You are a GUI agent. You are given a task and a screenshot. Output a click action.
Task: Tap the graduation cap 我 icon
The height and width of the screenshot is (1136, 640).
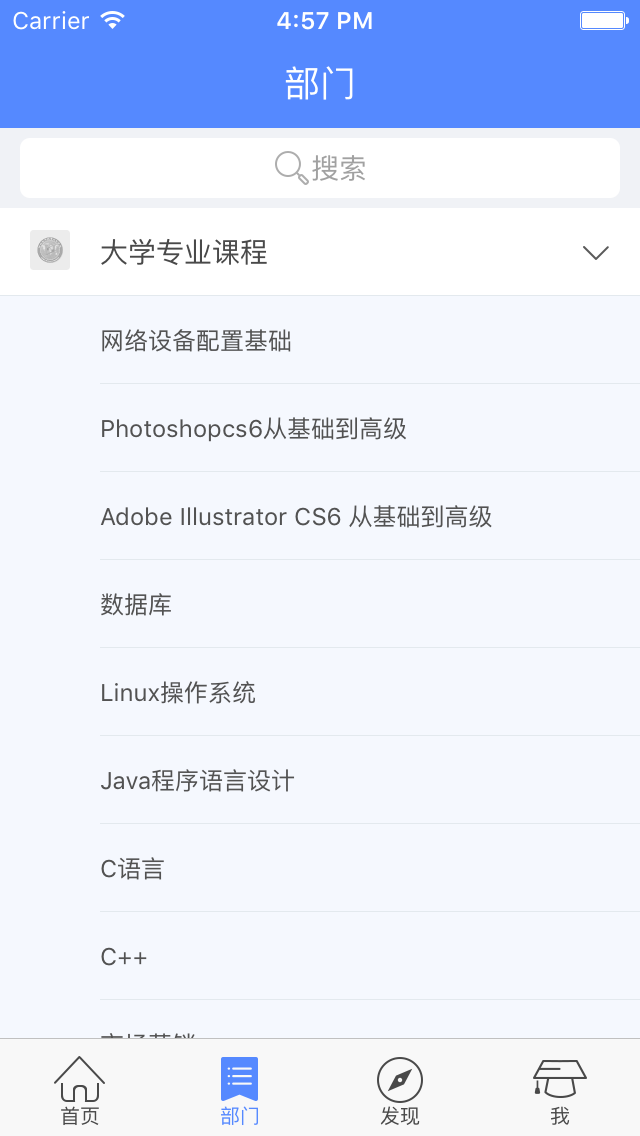point(559,1078)
